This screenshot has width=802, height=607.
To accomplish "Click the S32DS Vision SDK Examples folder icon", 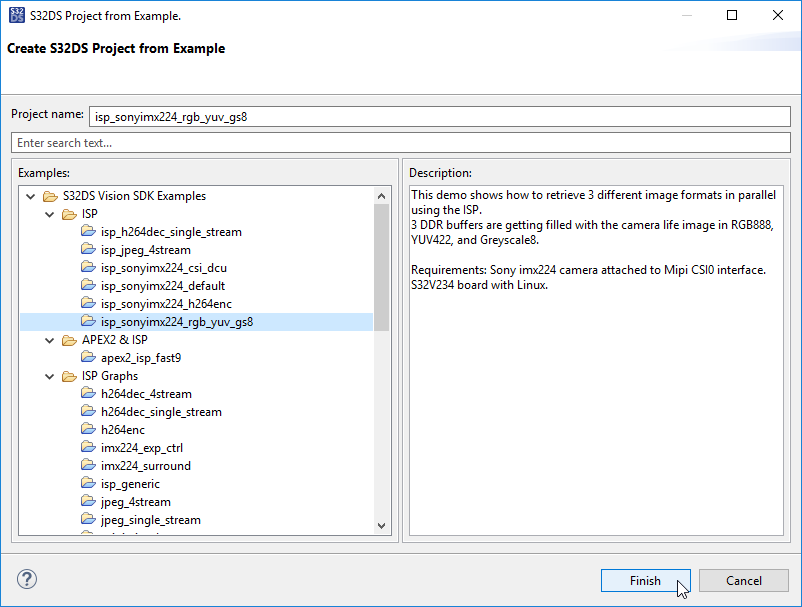I will click(x=50, y=196).
